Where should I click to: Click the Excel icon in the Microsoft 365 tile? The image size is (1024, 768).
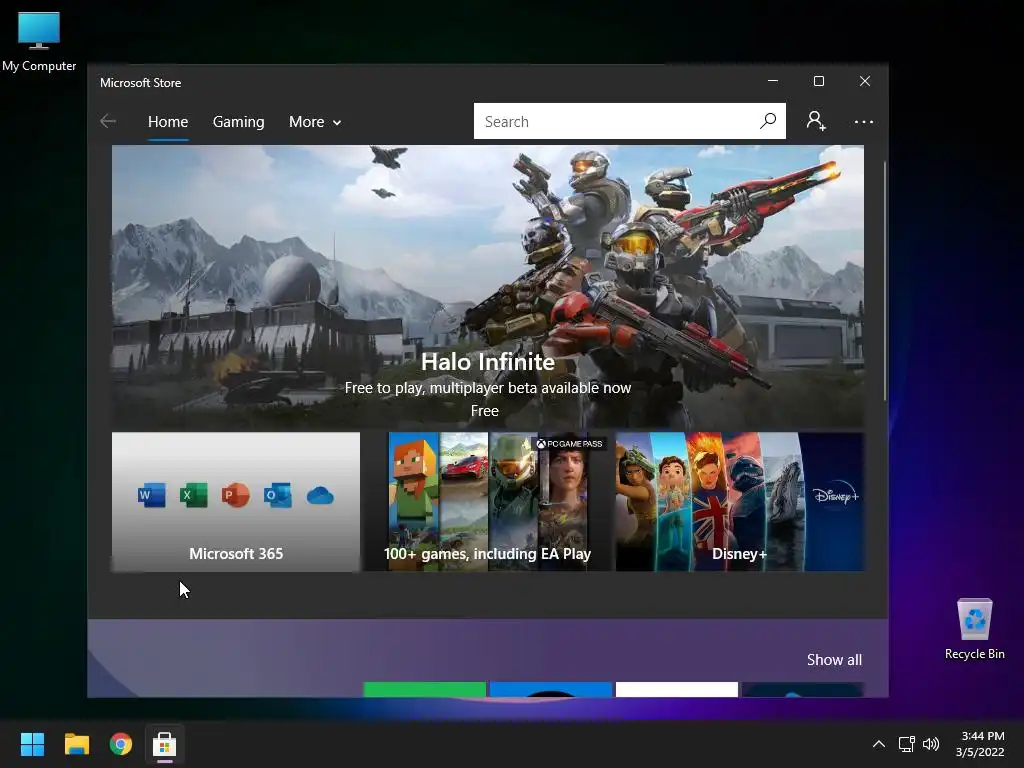click(194, 495)
